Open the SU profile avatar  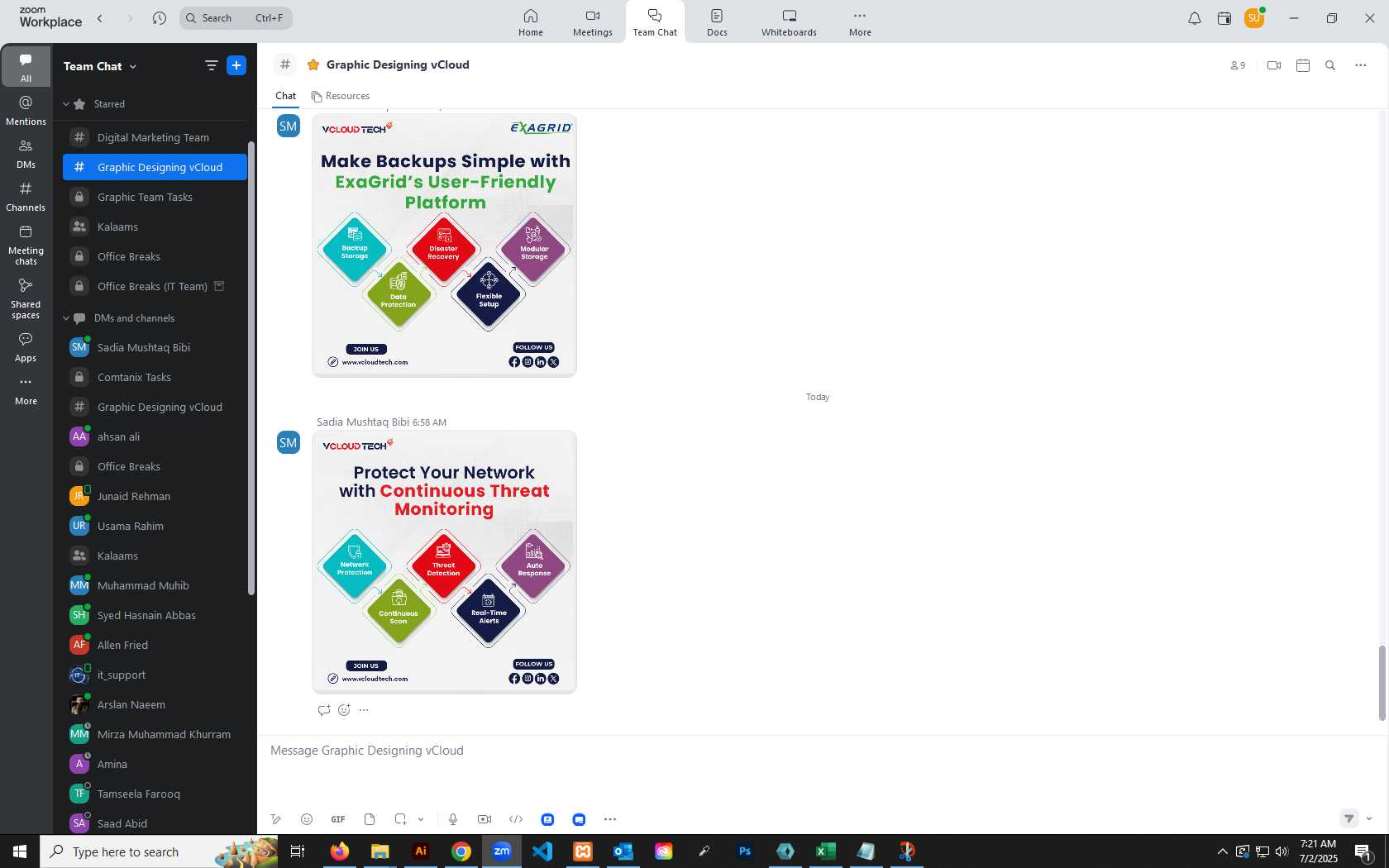1254,17
